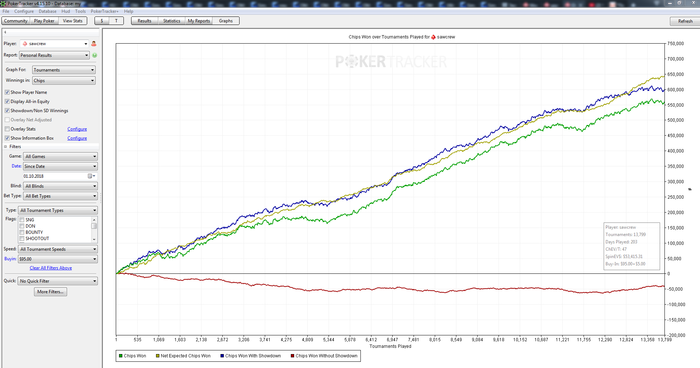The height and width of the screenshot is (368, 700).
Task: Check the DON flag
Action: tap(21, 226)
